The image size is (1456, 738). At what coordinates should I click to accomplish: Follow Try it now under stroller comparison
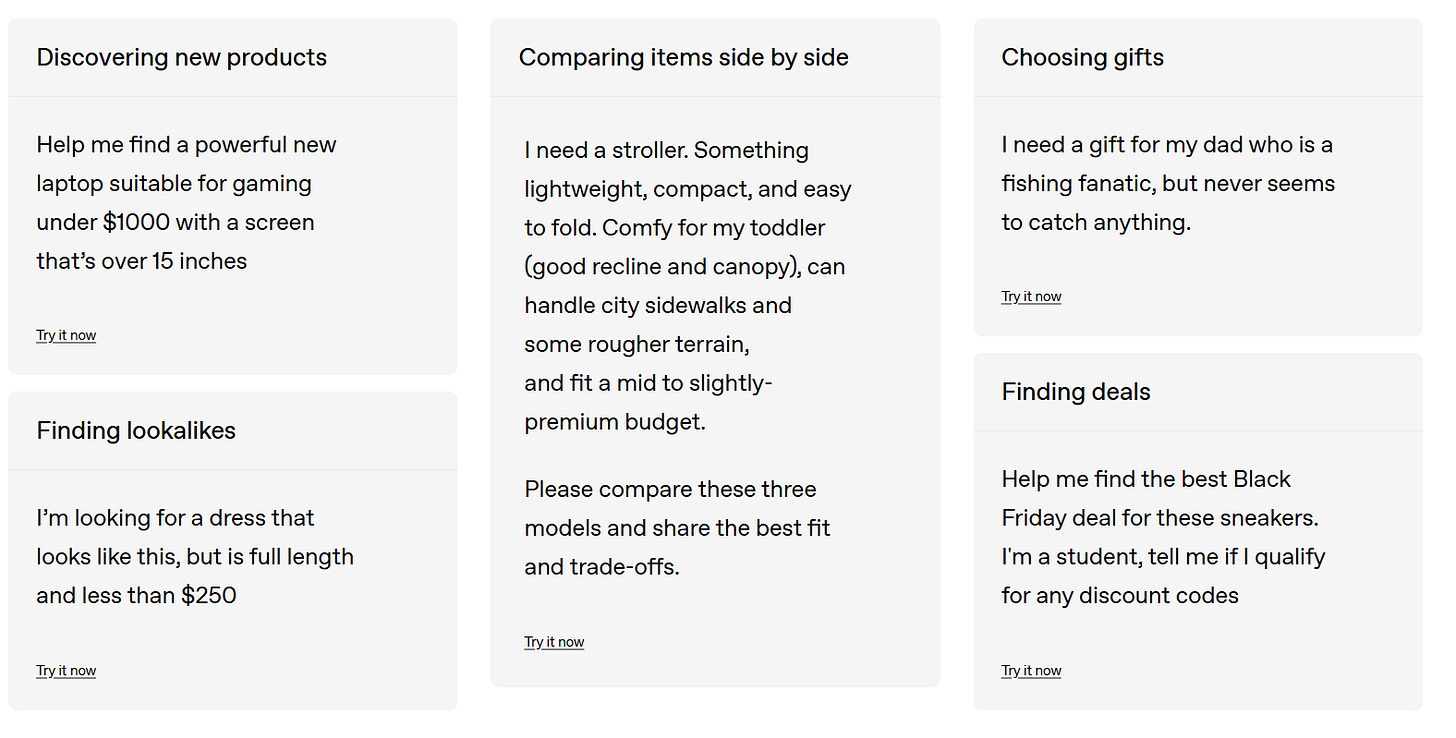pos(554,642)
